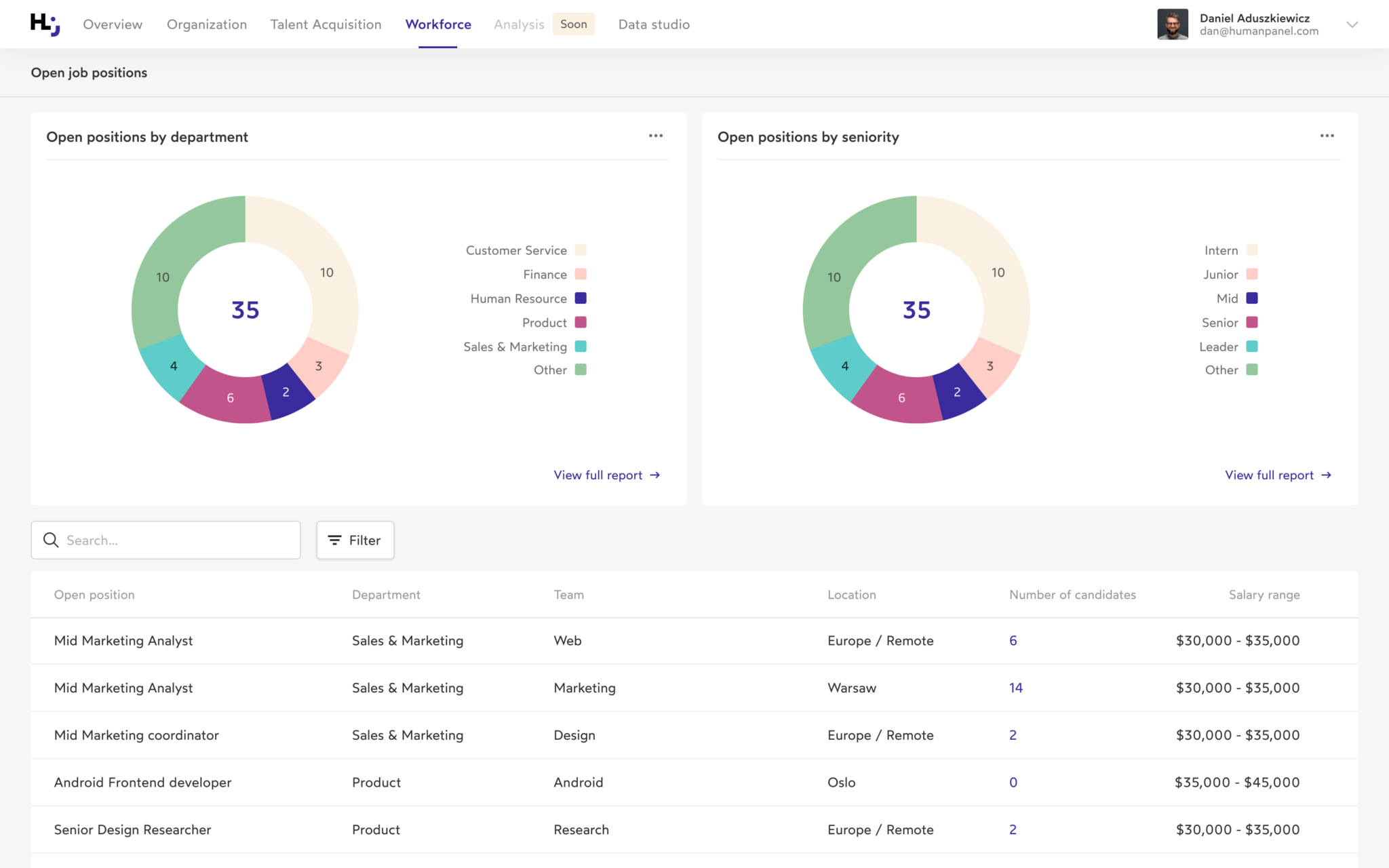Open full report for positions by department

click(x=597, y=475)
